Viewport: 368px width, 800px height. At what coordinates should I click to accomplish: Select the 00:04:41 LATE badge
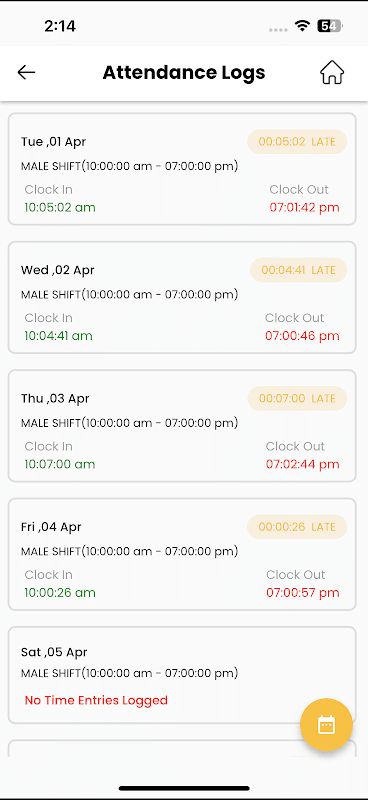(x=299, y=270)
